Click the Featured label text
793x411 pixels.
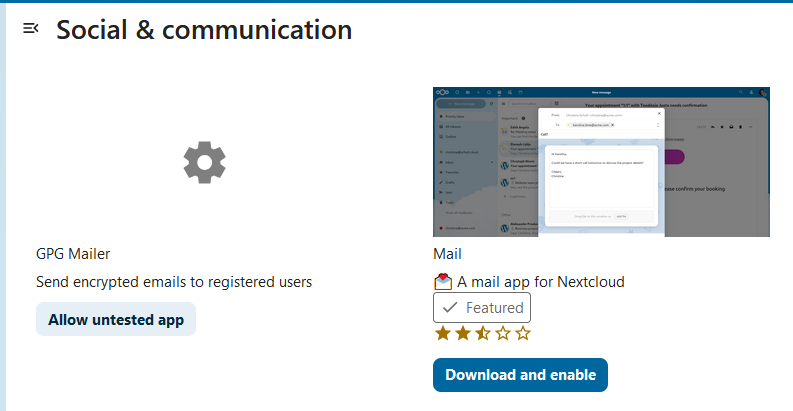pos(494,308)
